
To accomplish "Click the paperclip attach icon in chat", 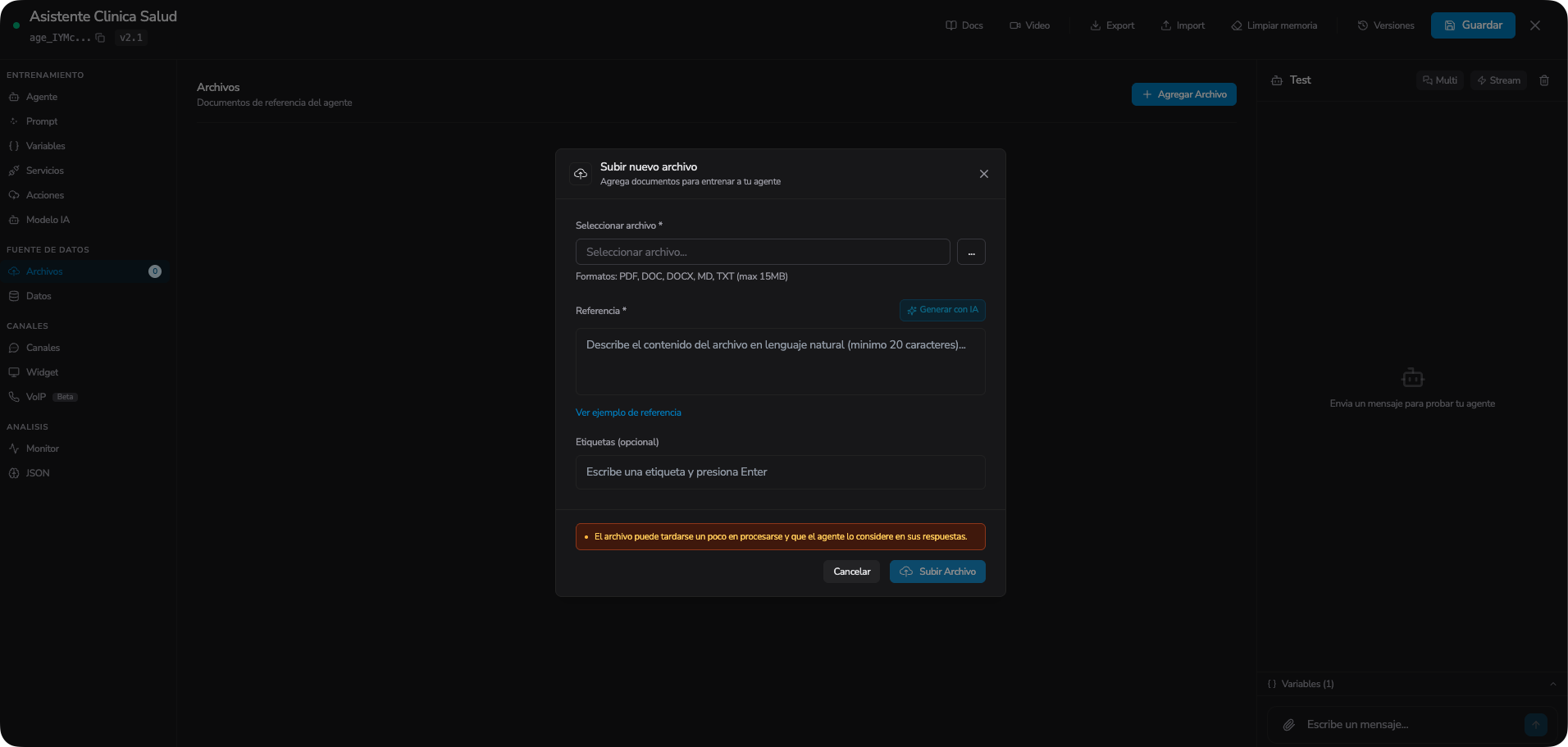I will tap(1289, 725).
